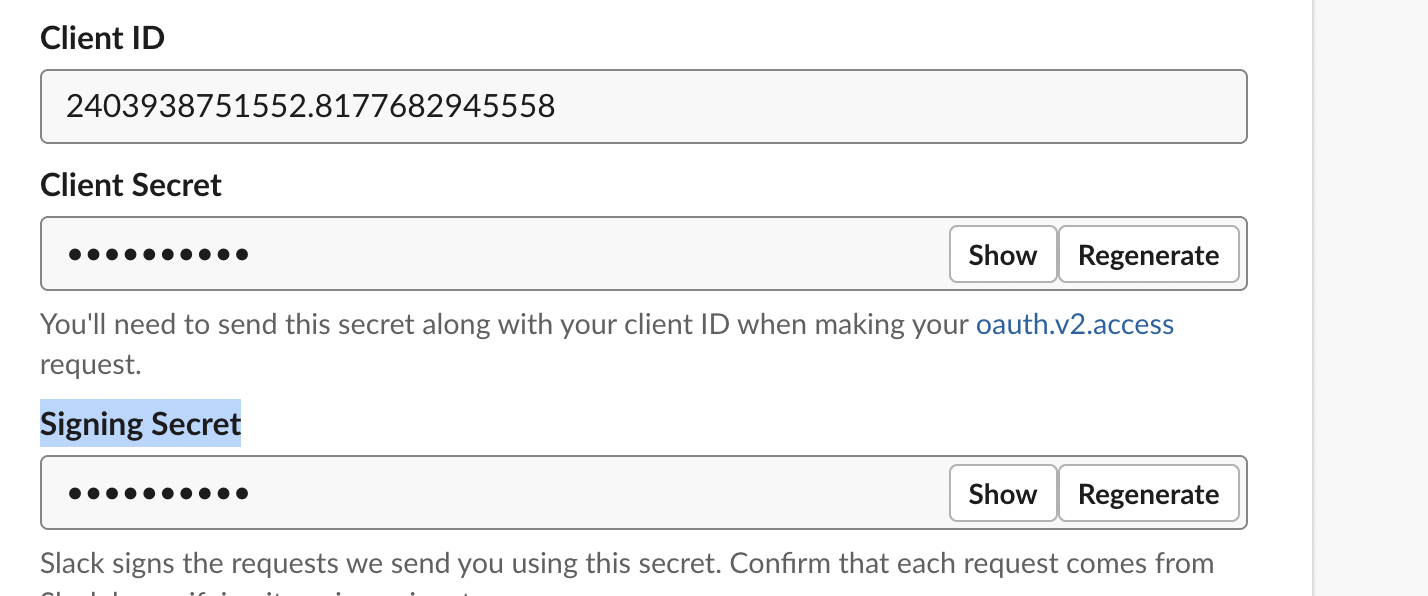The height and width of the screenshot is (596, 1428).
Task: Click "Confirm that each request comes from" text
Action: 970,563
